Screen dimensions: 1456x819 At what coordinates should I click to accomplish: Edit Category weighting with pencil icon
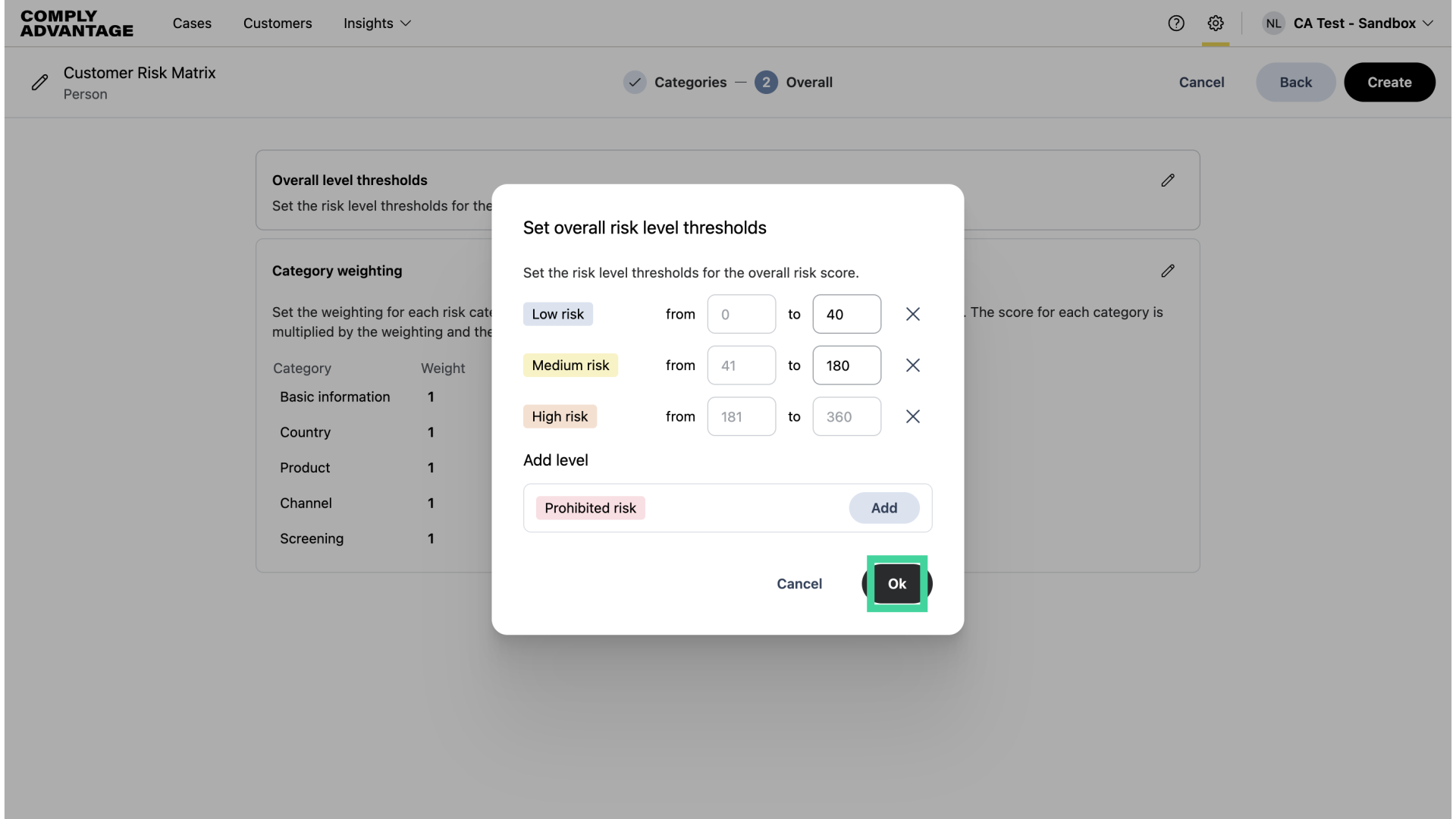1167,271
